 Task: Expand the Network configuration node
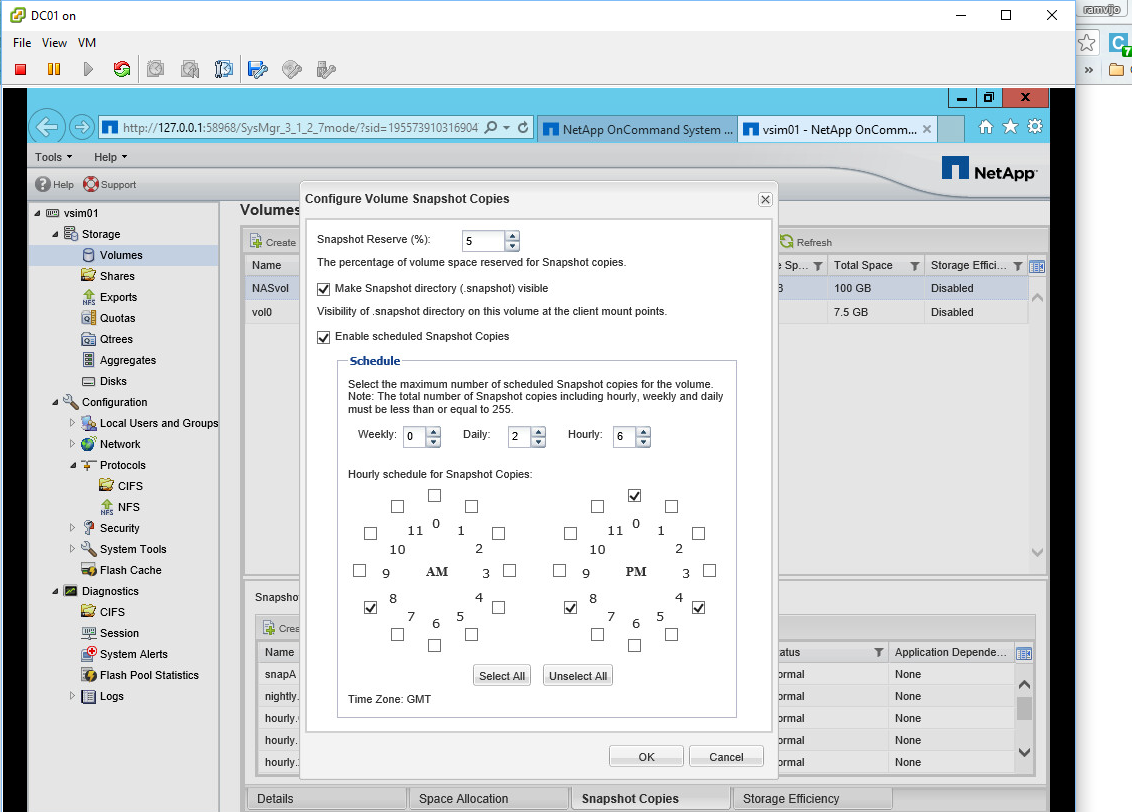tap(71, 443)
